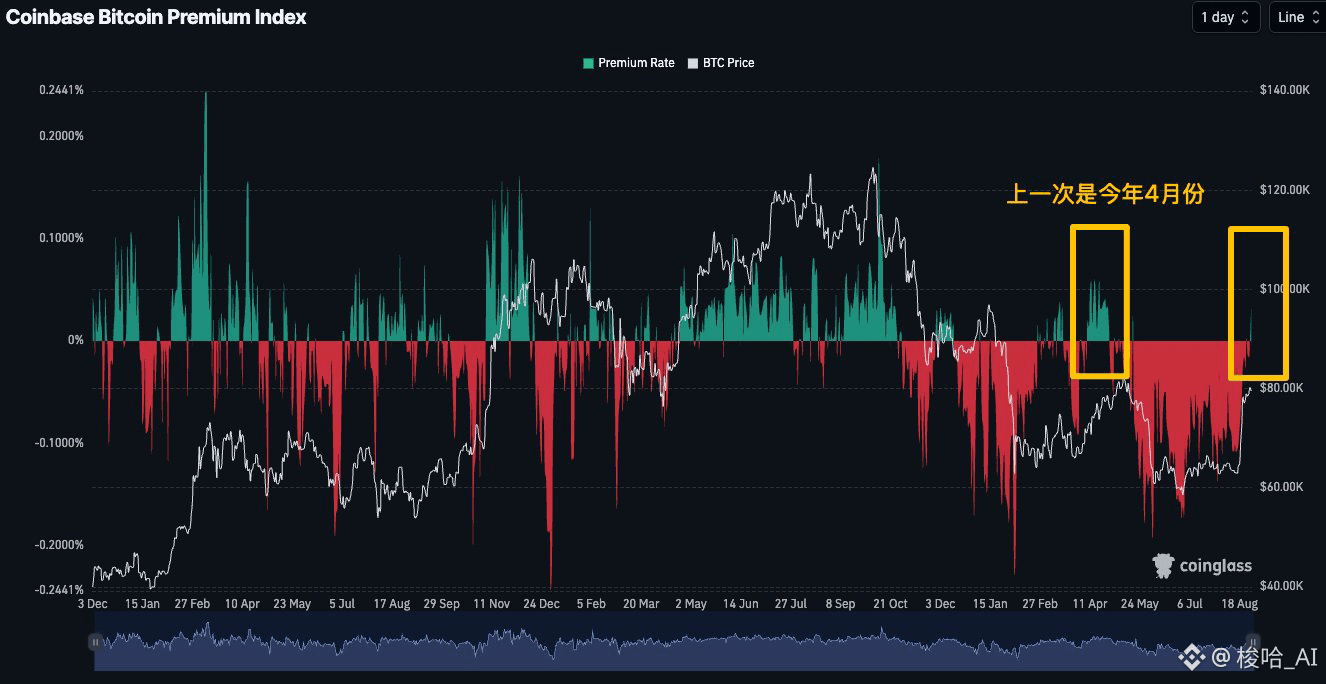Click the 27 Feb date label after 15 Jan
Screen dimensions: 1326x684
tap(192, 604)
